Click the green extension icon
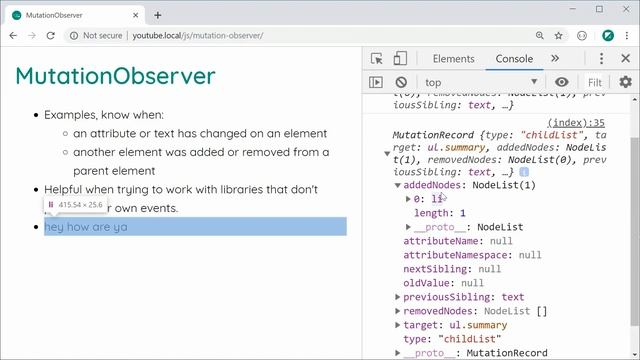This screenshot has width=640, height=360. 608,36
